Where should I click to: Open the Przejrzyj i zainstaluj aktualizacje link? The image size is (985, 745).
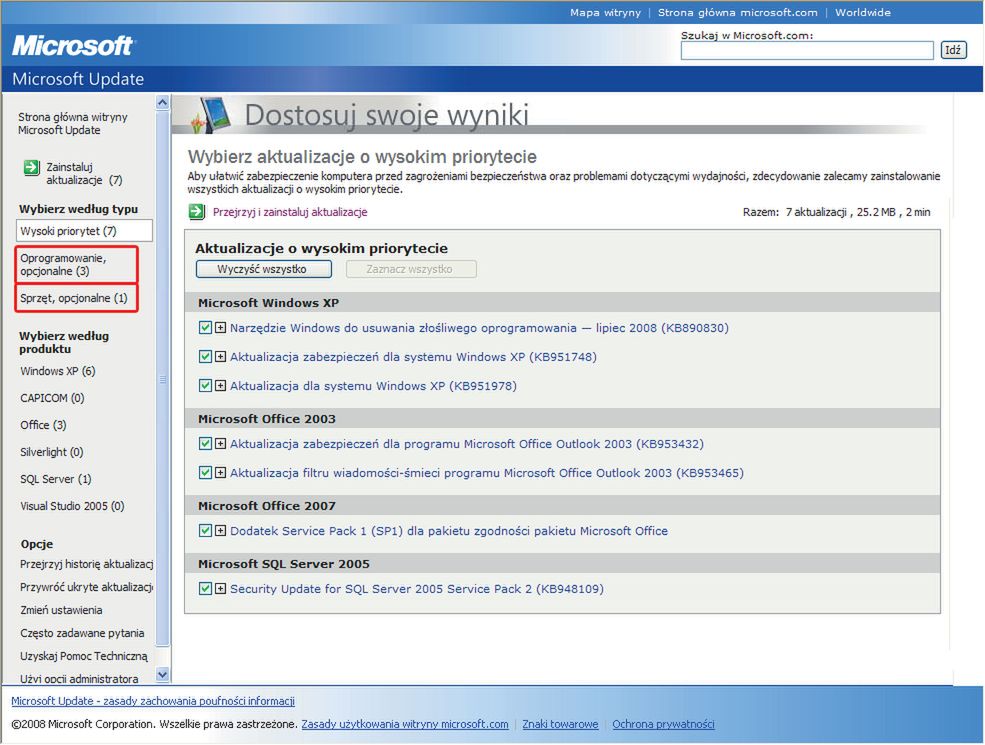pos(290,212)
